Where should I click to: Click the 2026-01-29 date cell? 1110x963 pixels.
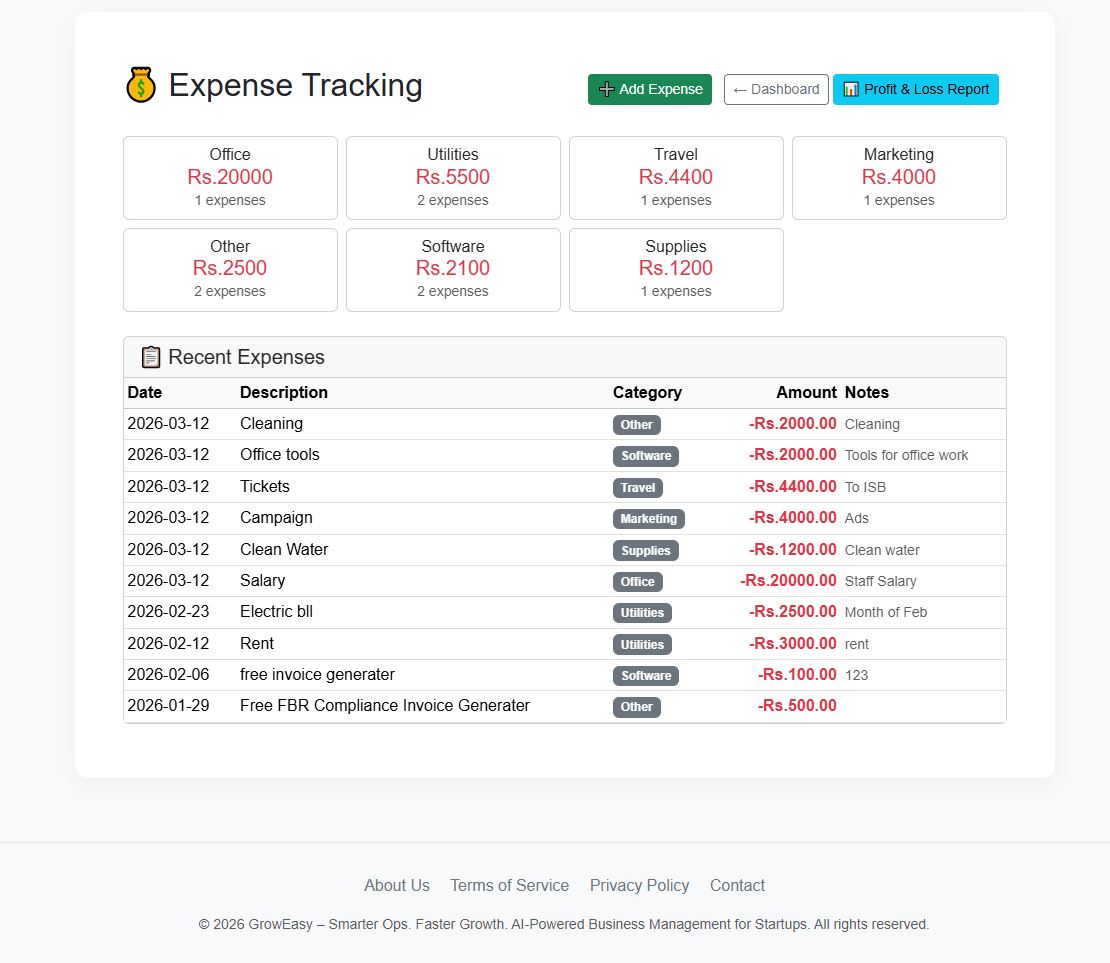[168, 706]
